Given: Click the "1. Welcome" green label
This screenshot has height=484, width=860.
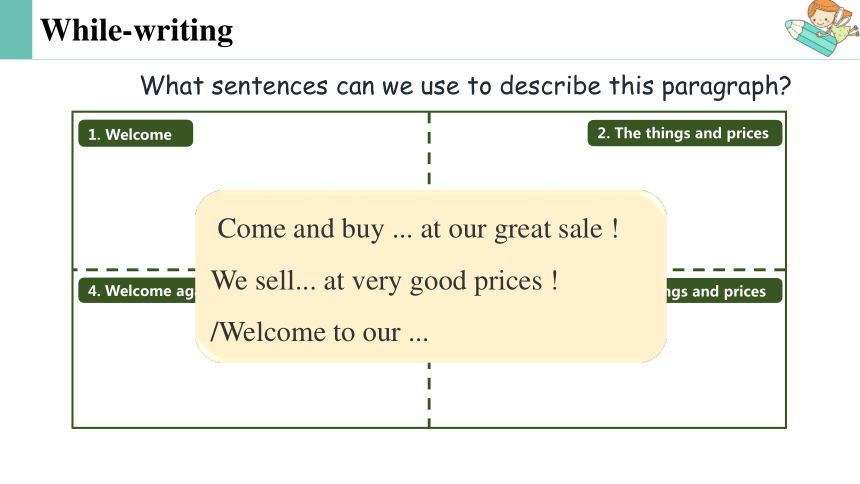Looking at the screenshot, I should tap(135, 133).
